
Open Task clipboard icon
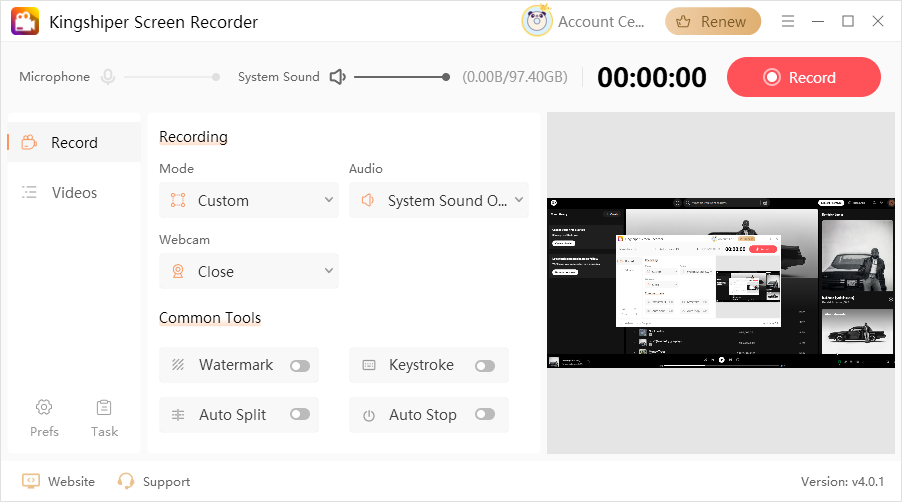(104, 407)
